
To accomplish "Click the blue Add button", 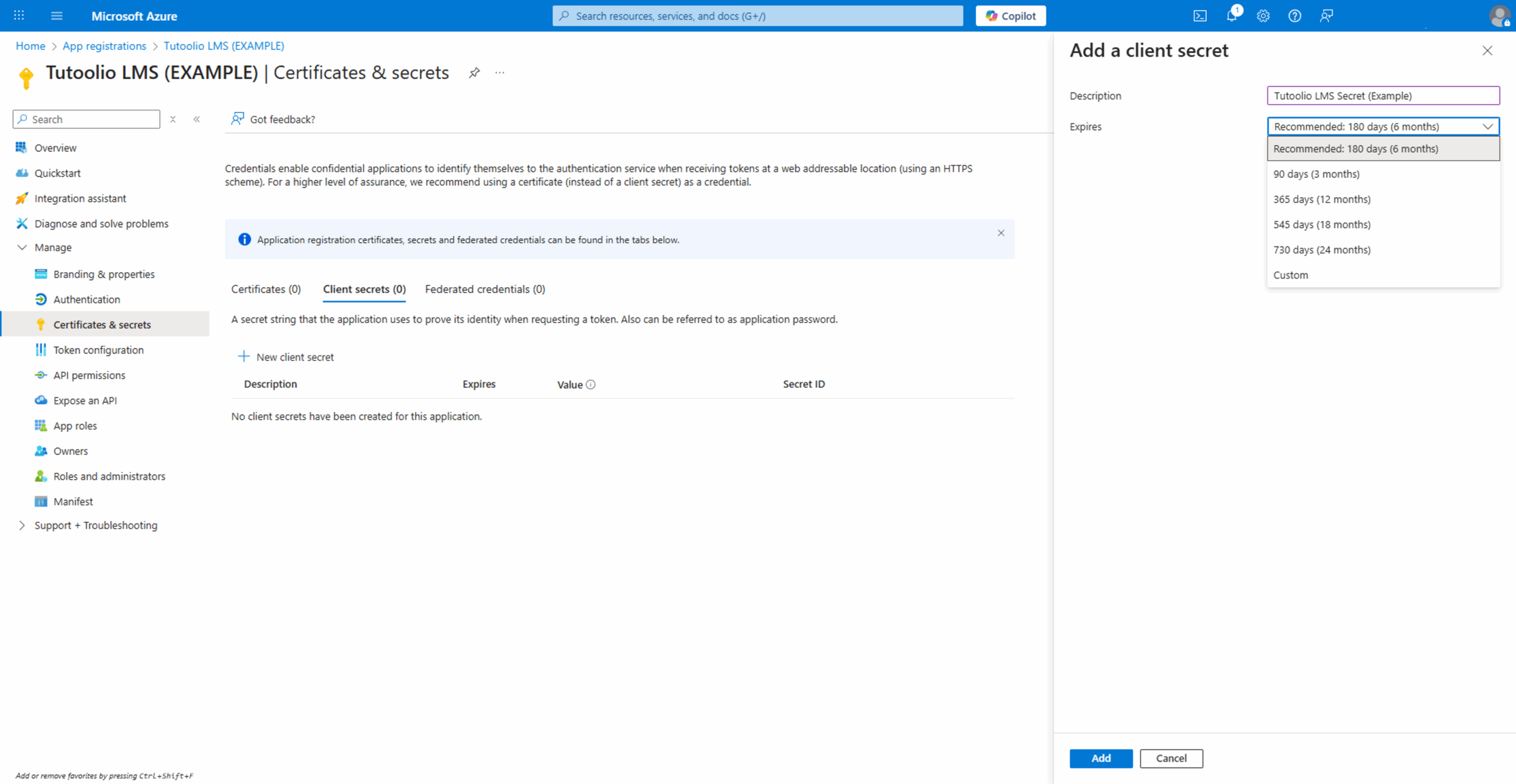I will (1100, 758).
